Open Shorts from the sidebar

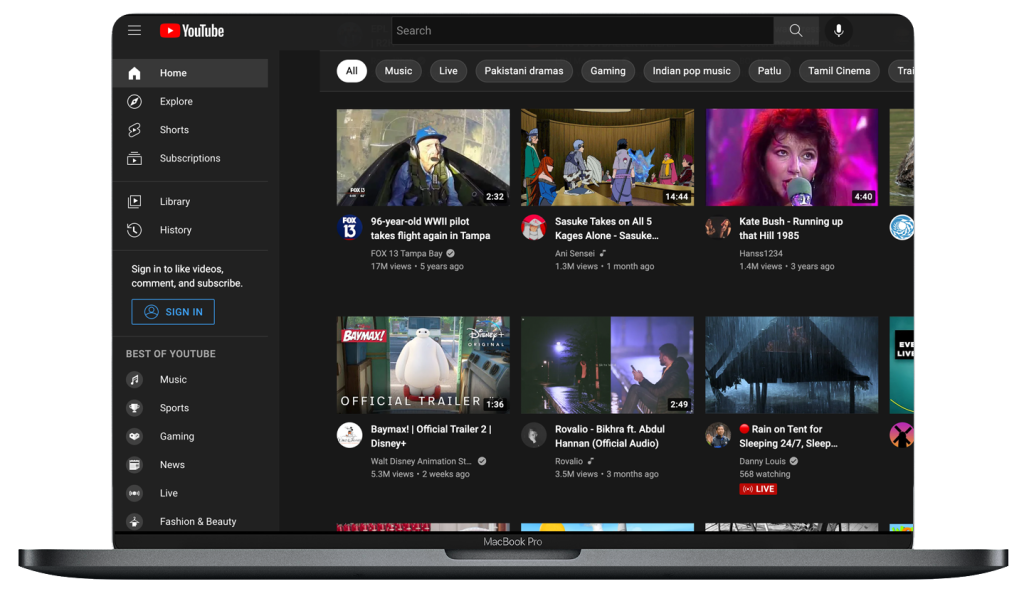point(191,130)
